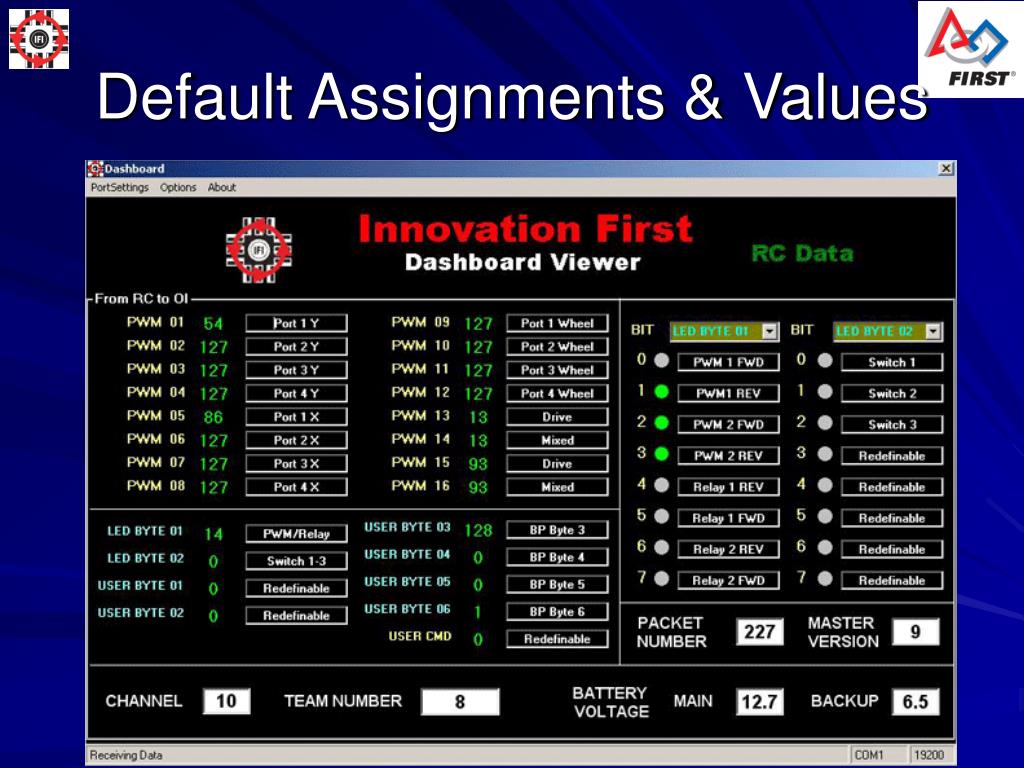Click the PACKET NUMBER value field
The width and height of the screenshot is (1024, 768).
[760, 632]
